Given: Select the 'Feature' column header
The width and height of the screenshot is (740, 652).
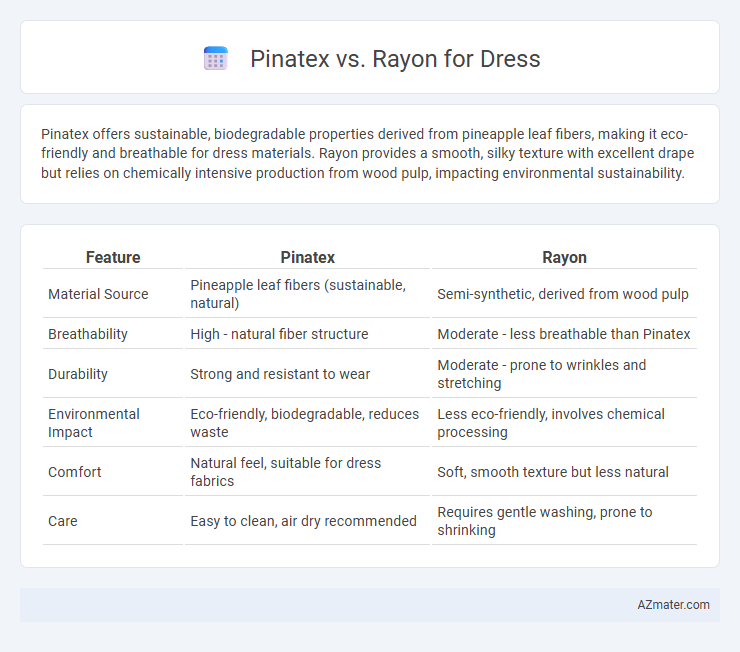Looking at the screenshot, I should (x=113, y=257).
